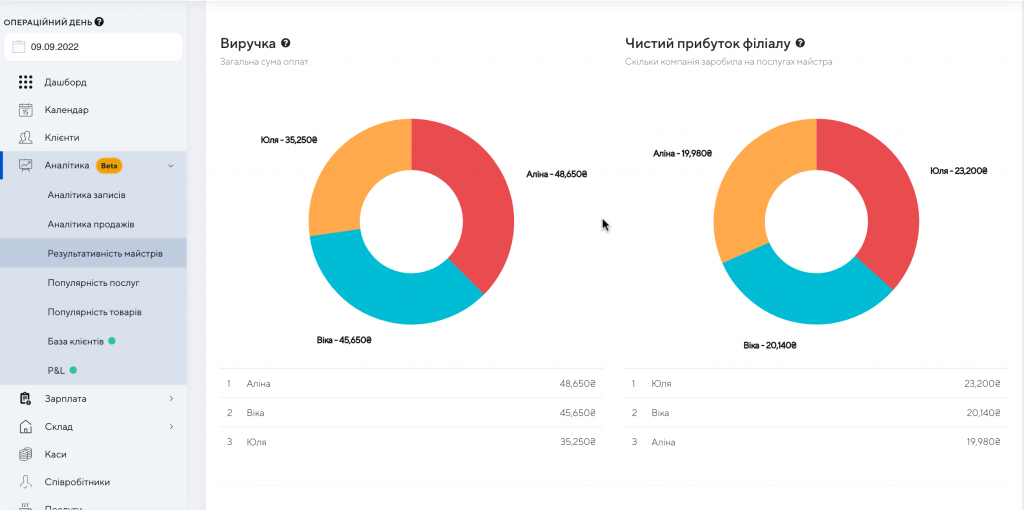This screenshot has width=1024, height=510.
Task: Click blue Віка segment in profit chart
Action: 800,300
